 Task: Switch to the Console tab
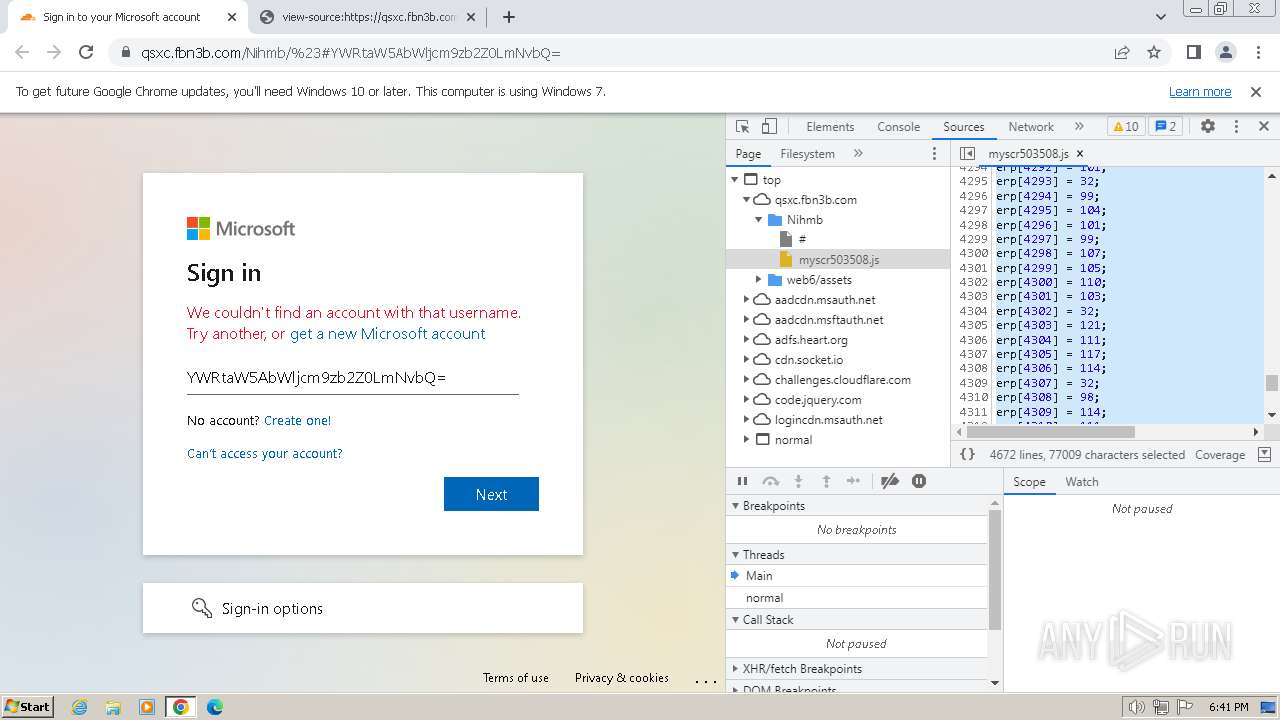[898, 127]
